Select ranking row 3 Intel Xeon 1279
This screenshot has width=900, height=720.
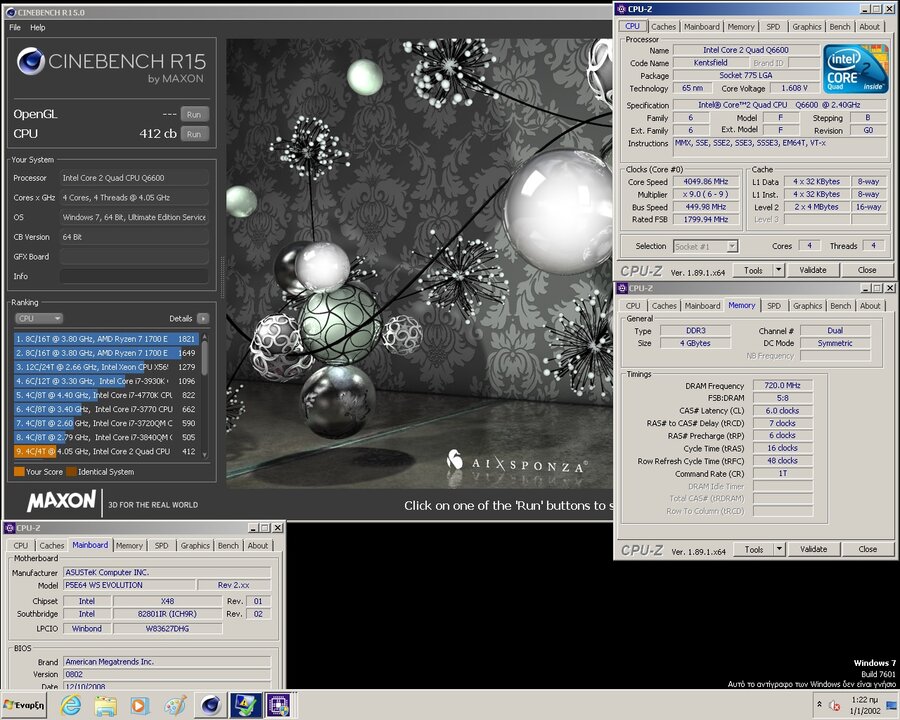pyautogui.click(x=106, y=367)
